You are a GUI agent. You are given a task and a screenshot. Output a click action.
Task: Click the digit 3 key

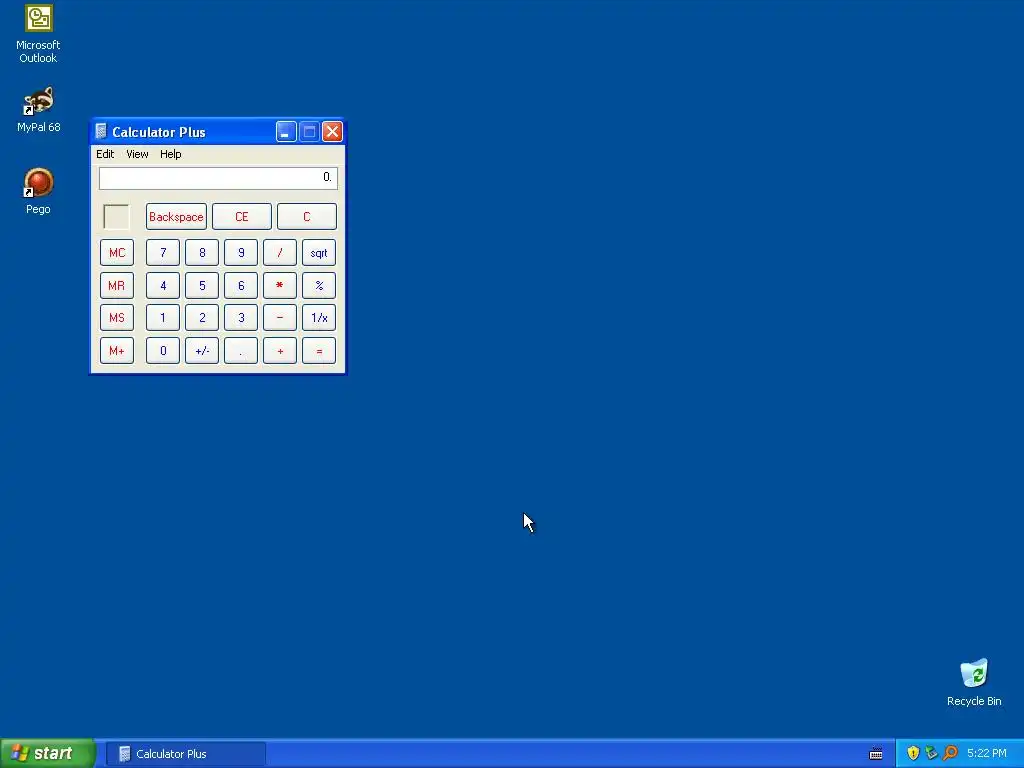(x=241, y=318)
